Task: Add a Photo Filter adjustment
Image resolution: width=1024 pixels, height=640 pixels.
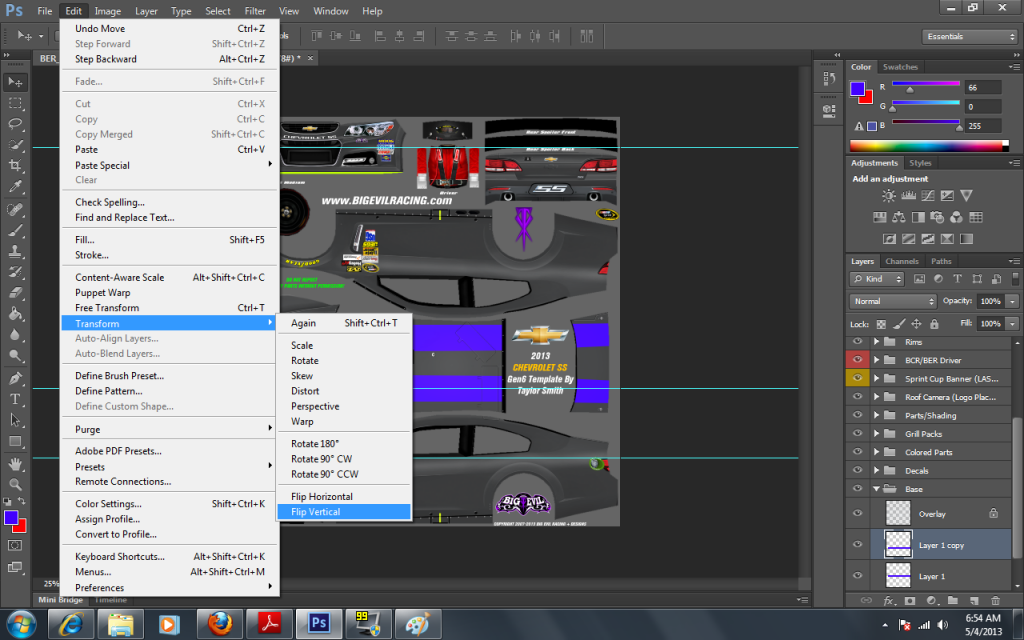Action: [936, 217]
